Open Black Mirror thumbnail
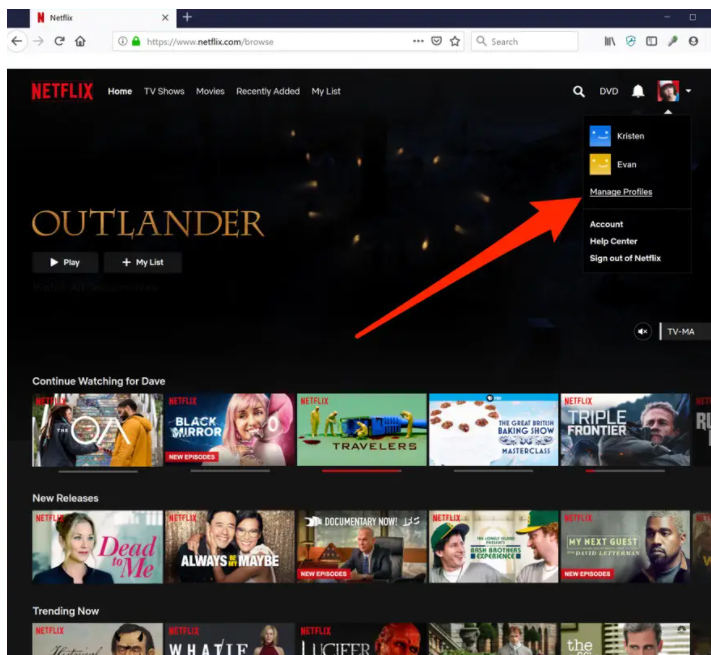The width and height of the screenshot is (711, 655). 229,430
